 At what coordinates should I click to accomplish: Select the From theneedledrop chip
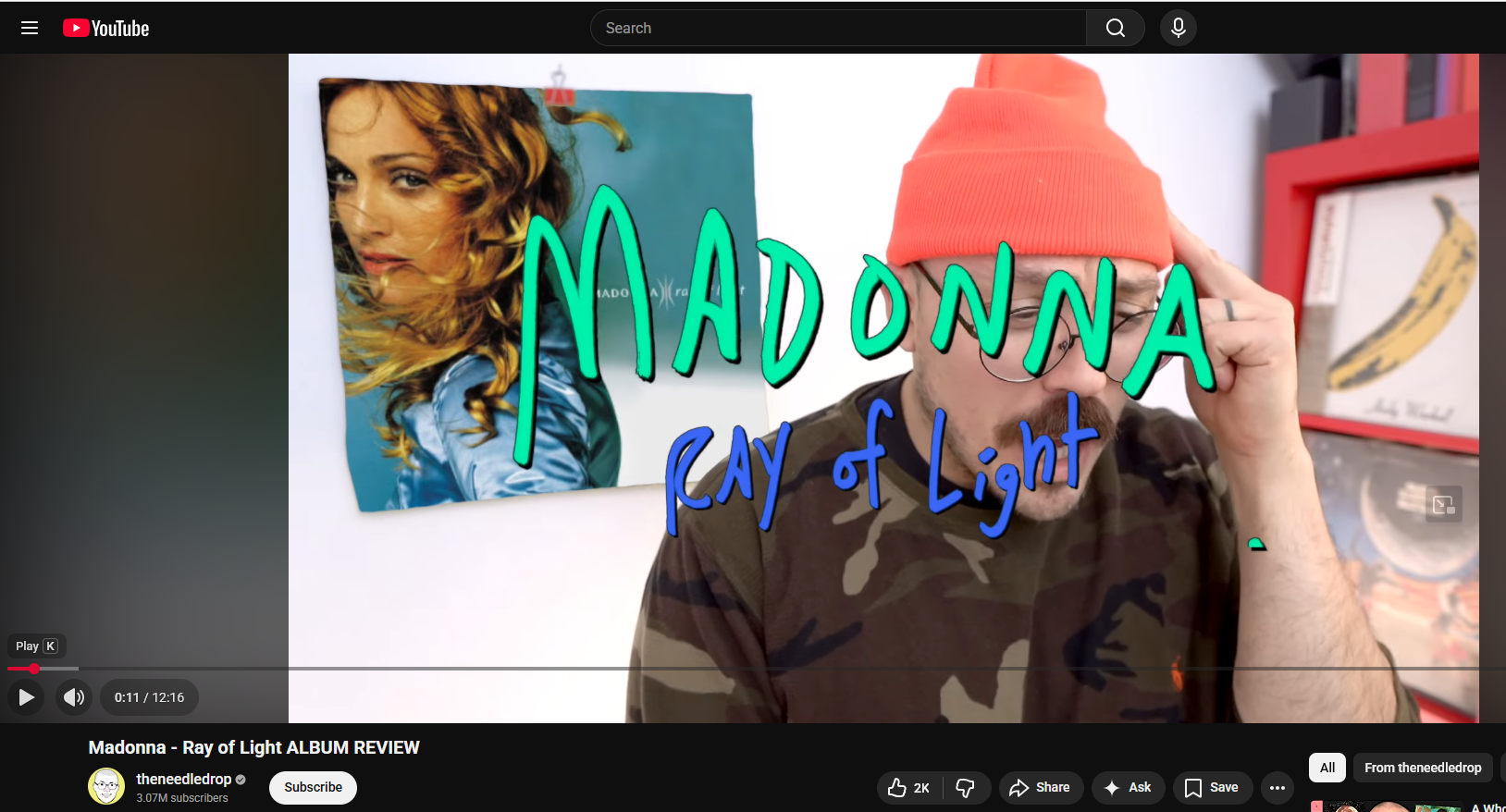tap(1423, 768)
